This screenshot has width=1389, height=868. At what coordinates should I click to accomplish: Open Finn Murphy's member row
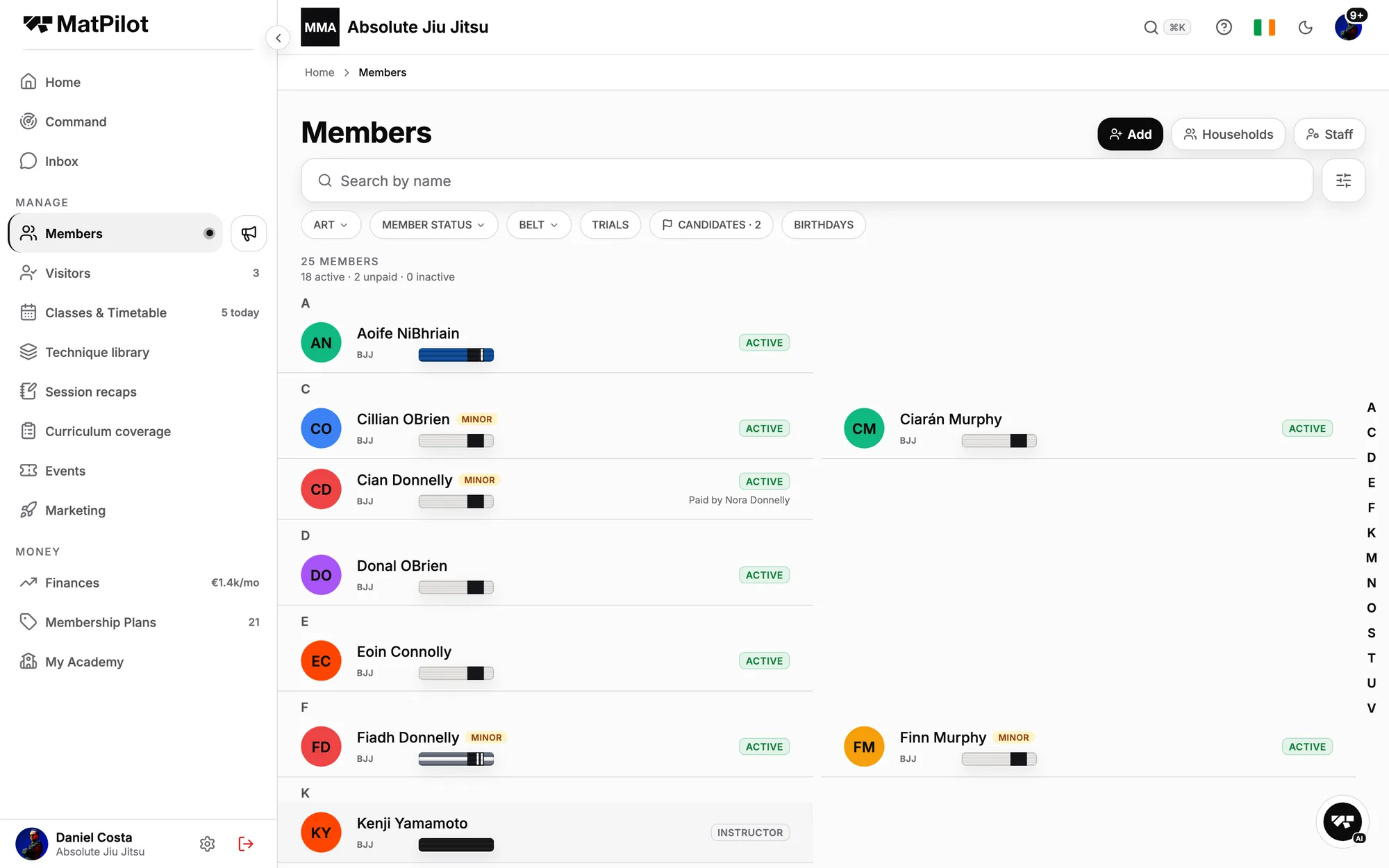(1088, 746)
